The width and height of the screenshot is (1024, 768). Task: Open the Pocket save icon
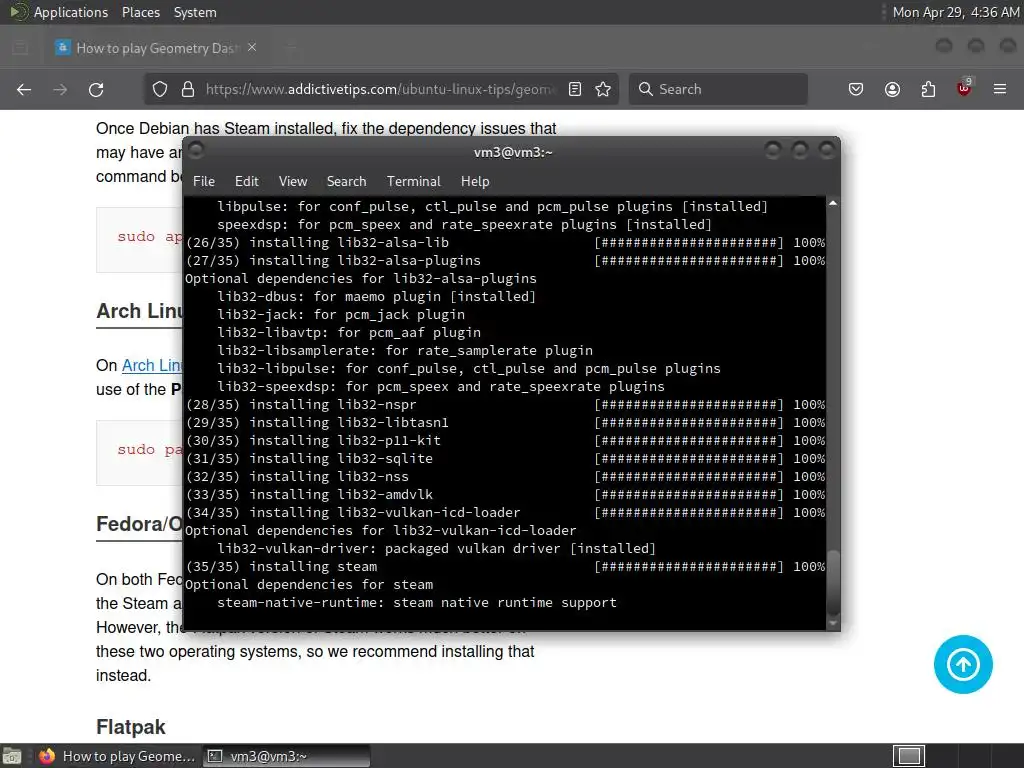click(856, 89)
